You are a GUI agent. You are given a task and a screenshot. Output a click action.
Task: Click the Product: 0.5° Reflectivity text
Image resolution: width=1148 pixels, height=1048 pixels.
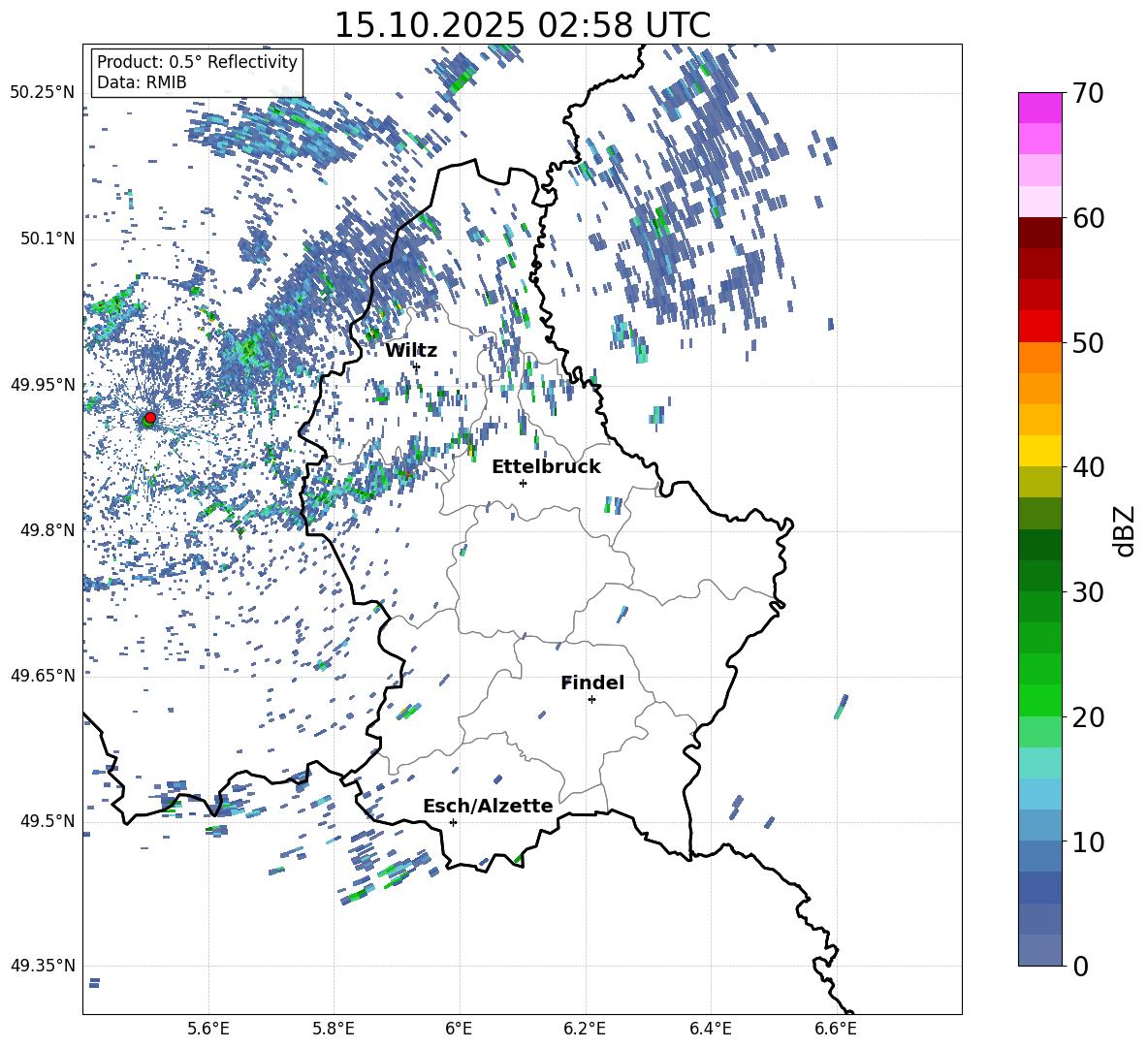pos(197,62)
